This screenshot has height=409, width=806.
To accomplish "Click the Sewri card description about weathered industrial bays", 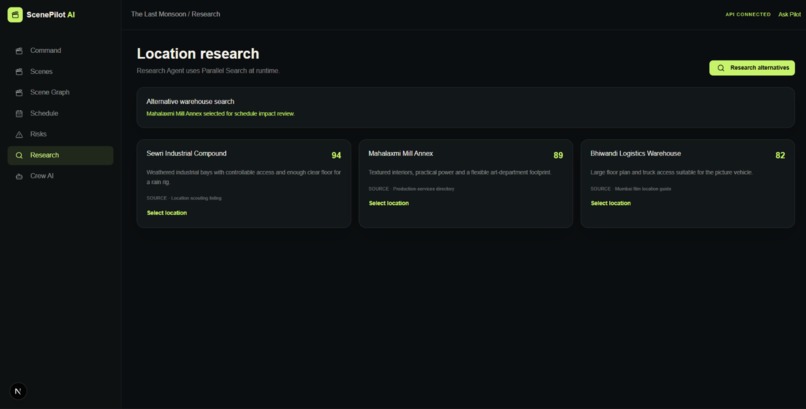I will (x=244, y=177).
